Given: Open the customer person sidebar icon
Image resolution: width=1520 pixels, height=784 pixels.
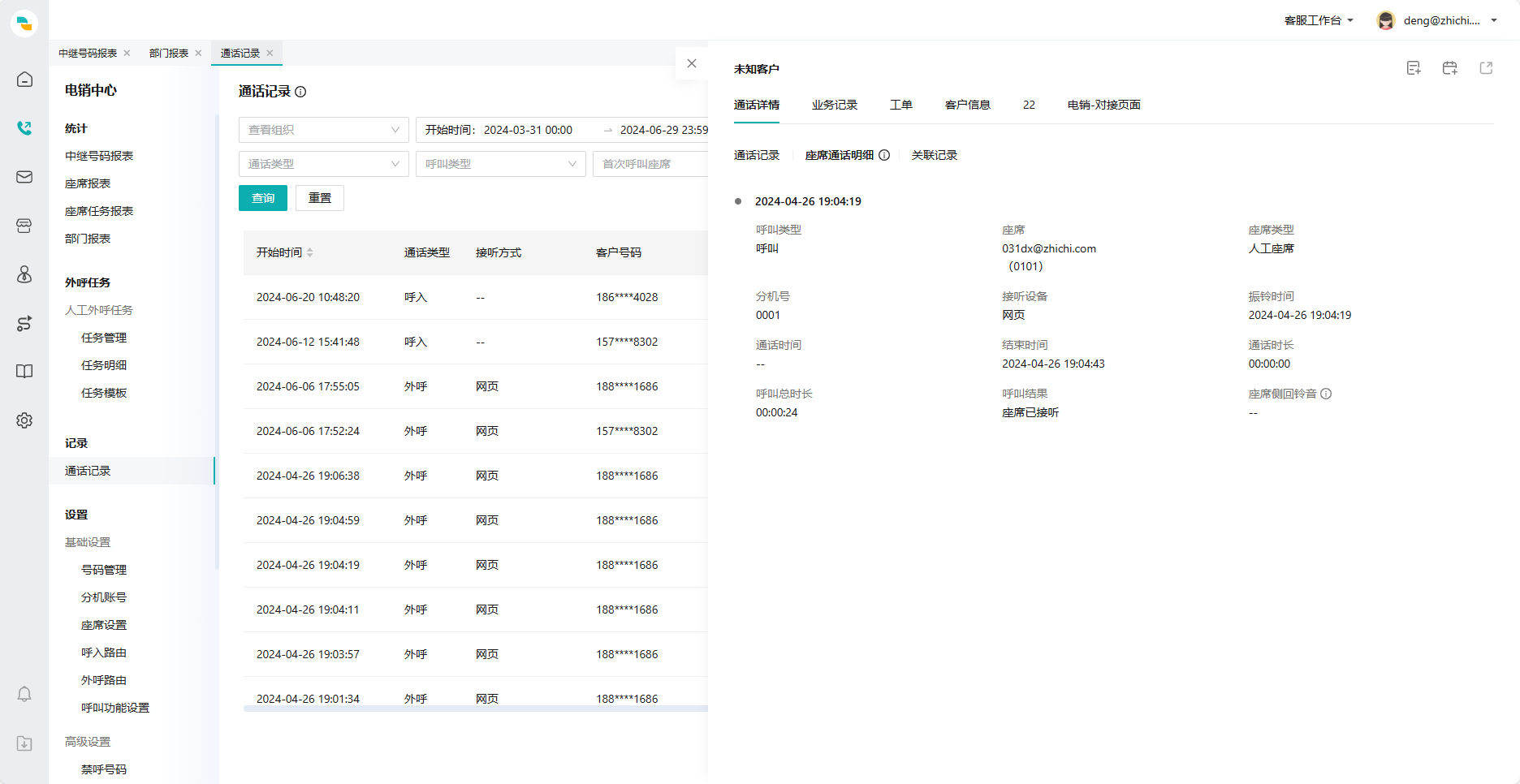Looking at the screenshot, I should pos(24,274).
